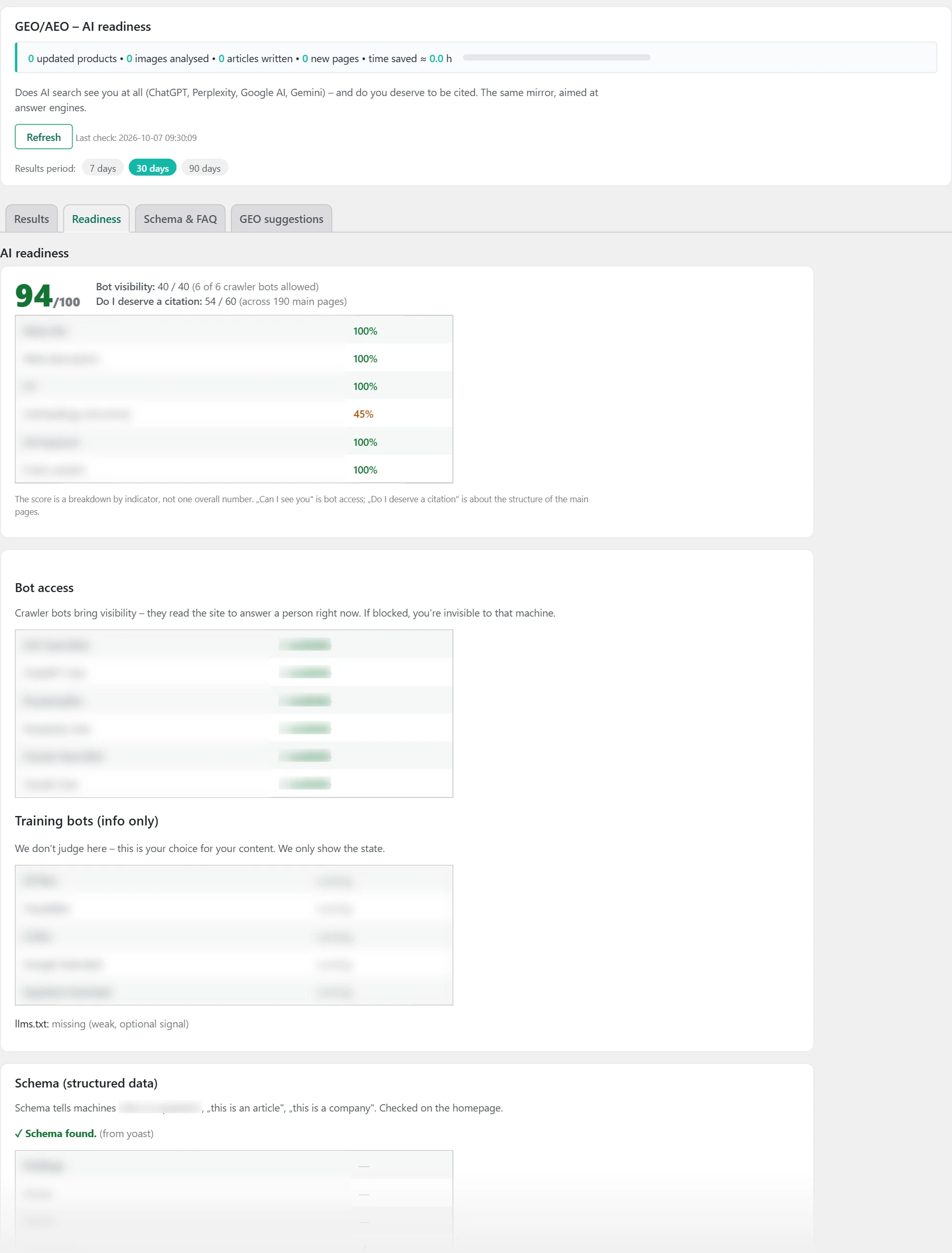
Task: Select the 30 days results period
Action: coord(152,168)
